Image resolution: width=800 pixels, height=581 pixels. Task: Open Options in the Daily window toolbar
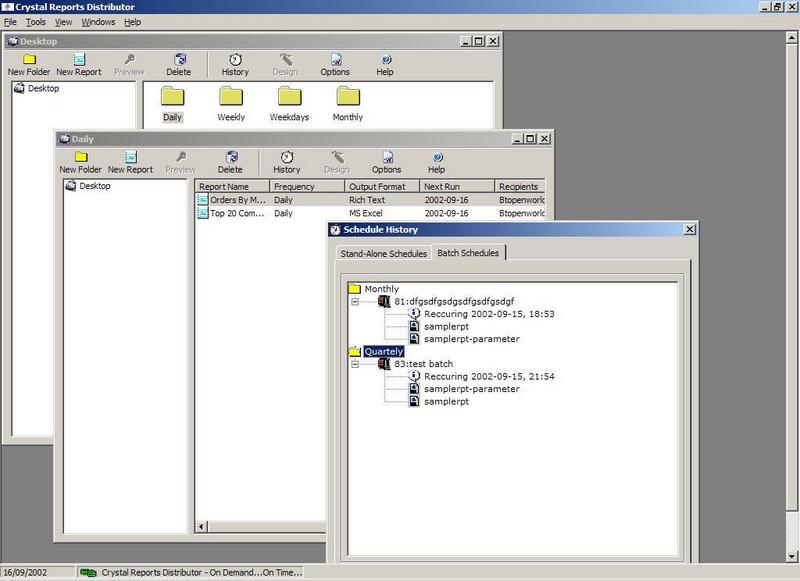coord(387,162)
